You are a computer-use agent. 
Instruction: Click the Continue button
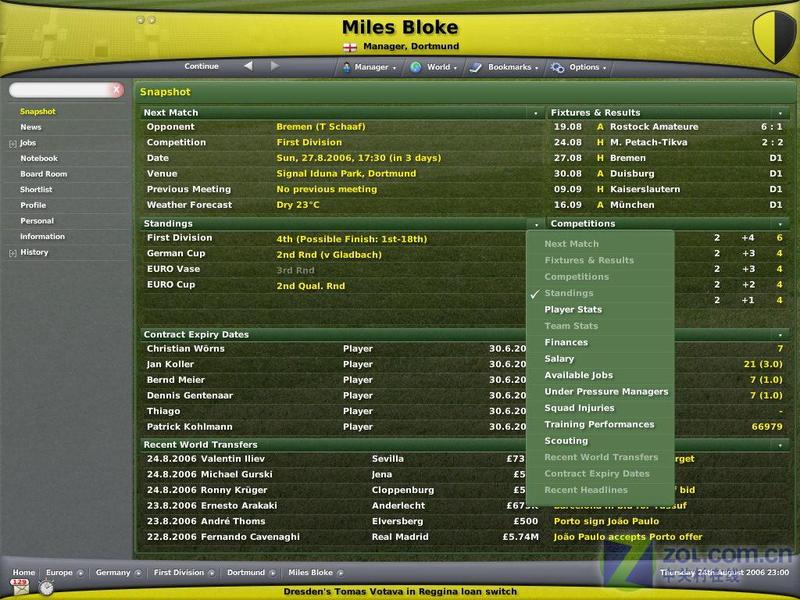point(202,66)
